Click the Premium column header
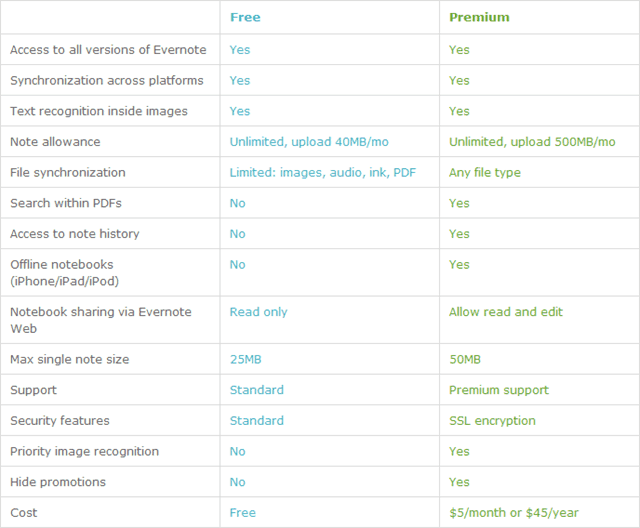The image size is (640, 528). tap(479, 17)
